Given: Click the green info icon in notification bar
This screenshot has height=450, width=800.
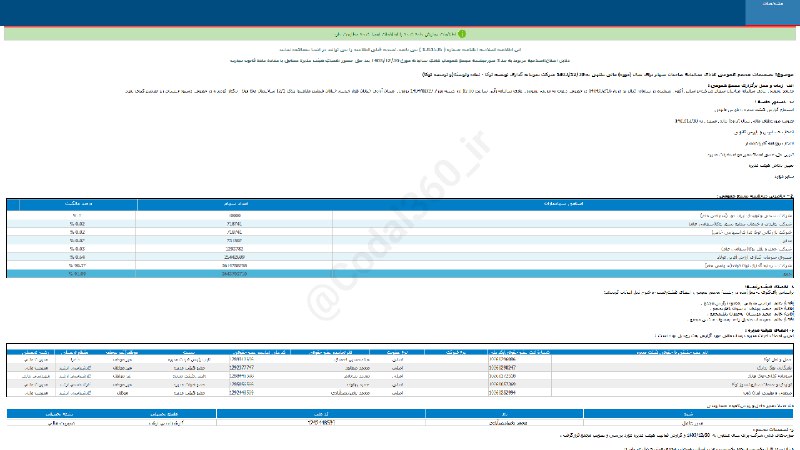Looking at the screenshot, I should (462, 34).
